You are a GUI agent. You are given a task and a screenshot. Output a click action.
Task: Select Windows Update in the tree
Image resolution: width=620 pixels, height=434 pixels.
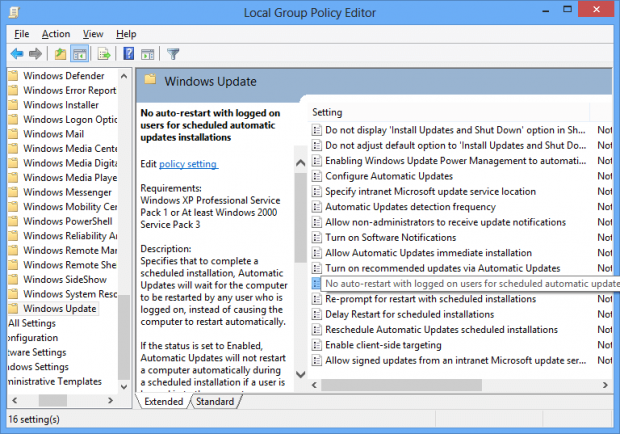[x=60, y=309]
